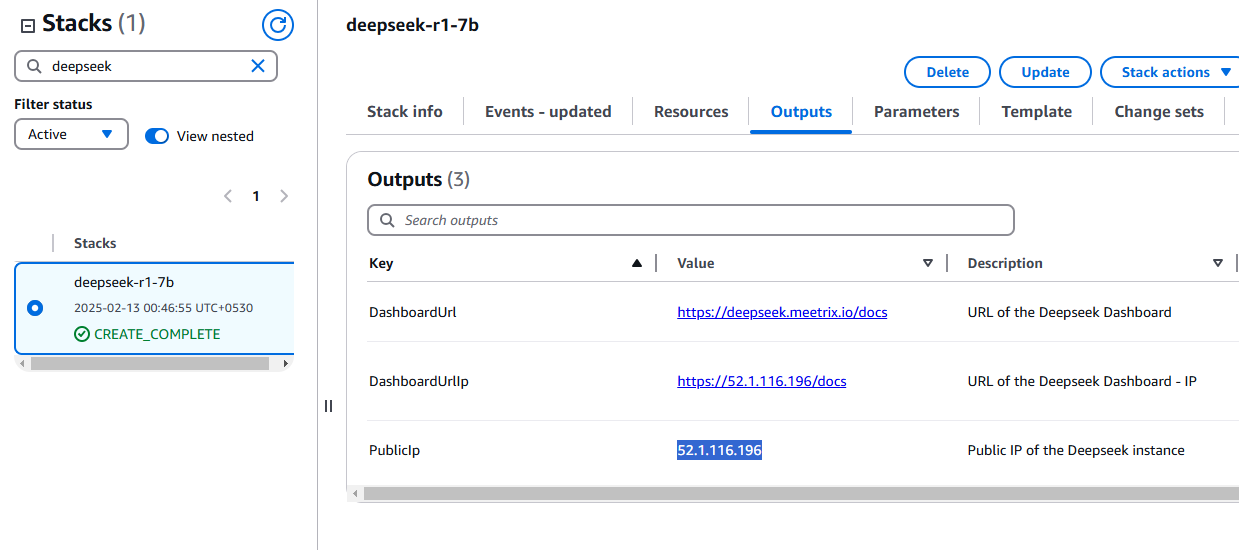Click the left arrow of stack list scrollbar
The width and height of the screenshot is (1239, 550).
pyautogui.click(x=22, y=364)
